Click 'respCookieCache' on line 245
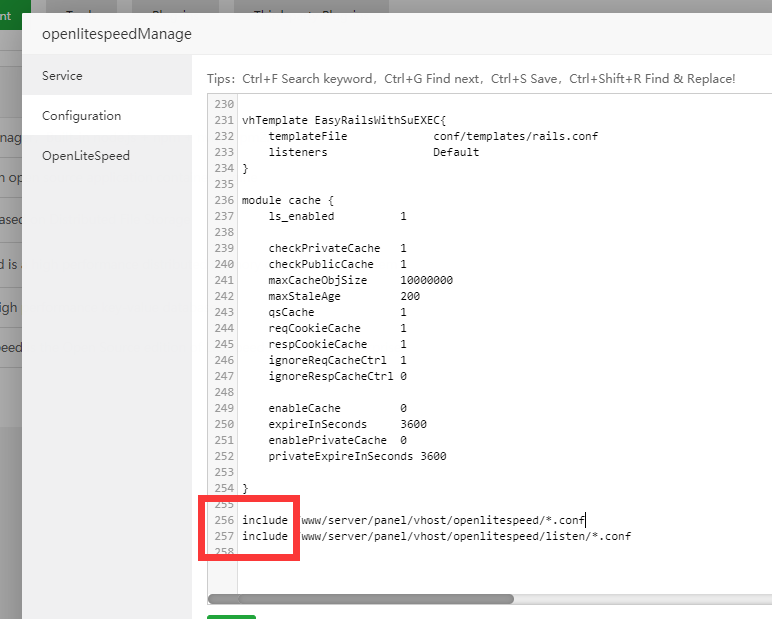 pos(318,344)
